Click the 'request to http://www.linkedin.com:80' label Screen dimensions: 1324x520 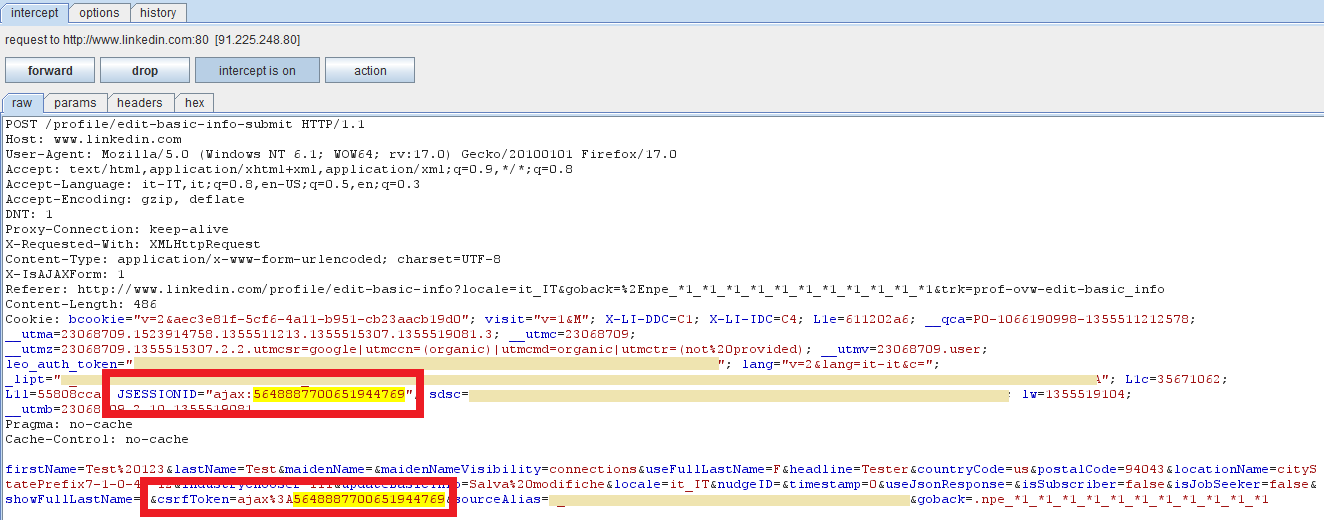152,40
